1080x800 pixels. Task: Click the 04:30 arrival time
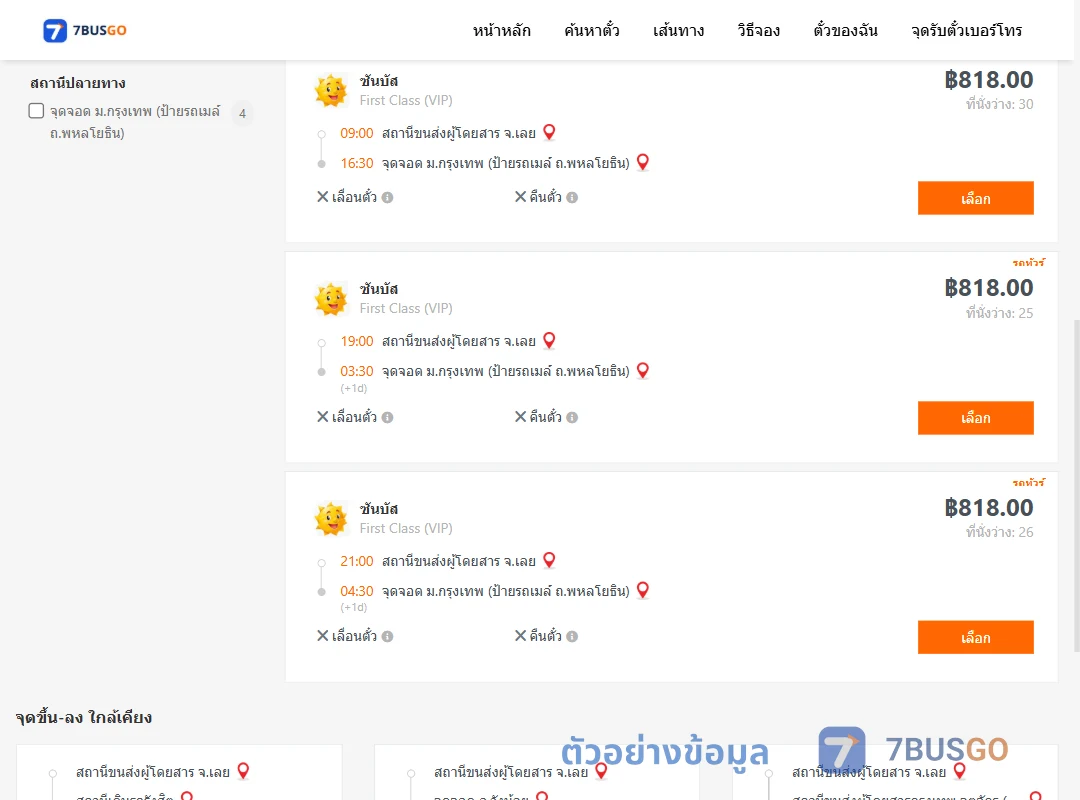pos(357,591)
